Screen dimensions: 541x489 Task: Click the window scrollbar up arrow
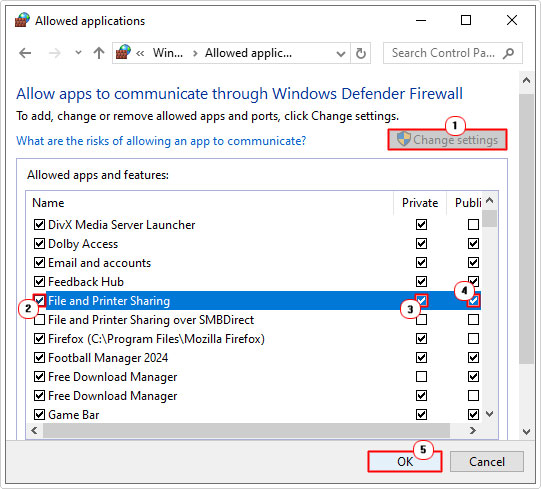(x=526, y=80)
